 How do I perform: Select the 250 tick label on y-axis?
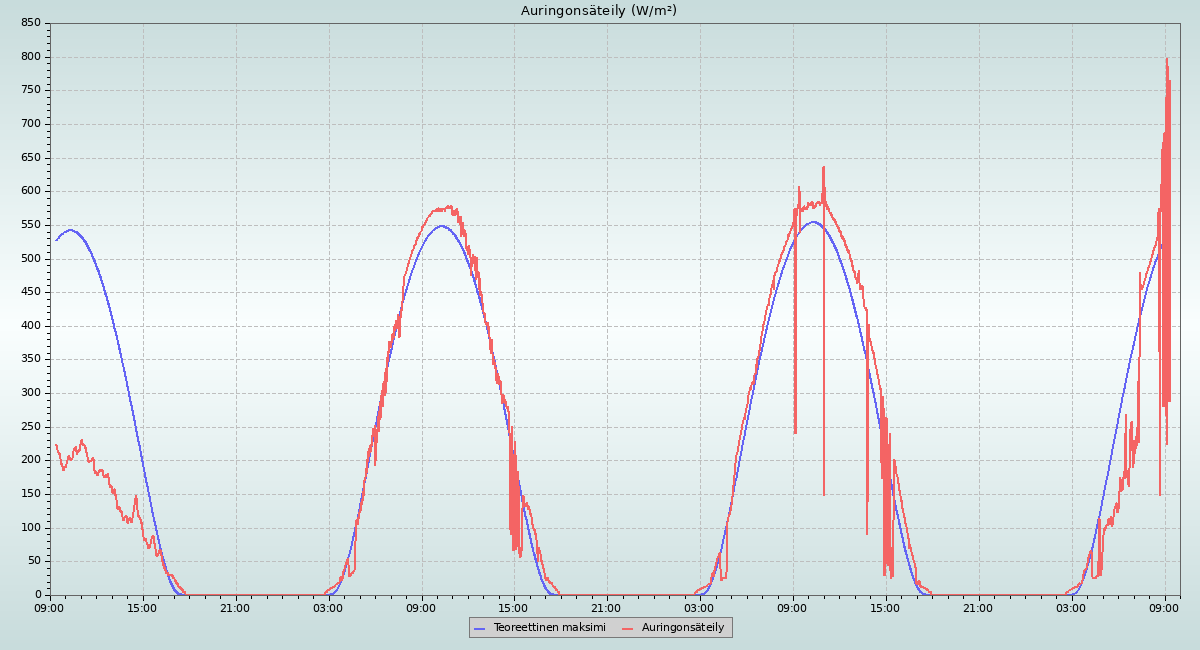(x=31, y=427)
